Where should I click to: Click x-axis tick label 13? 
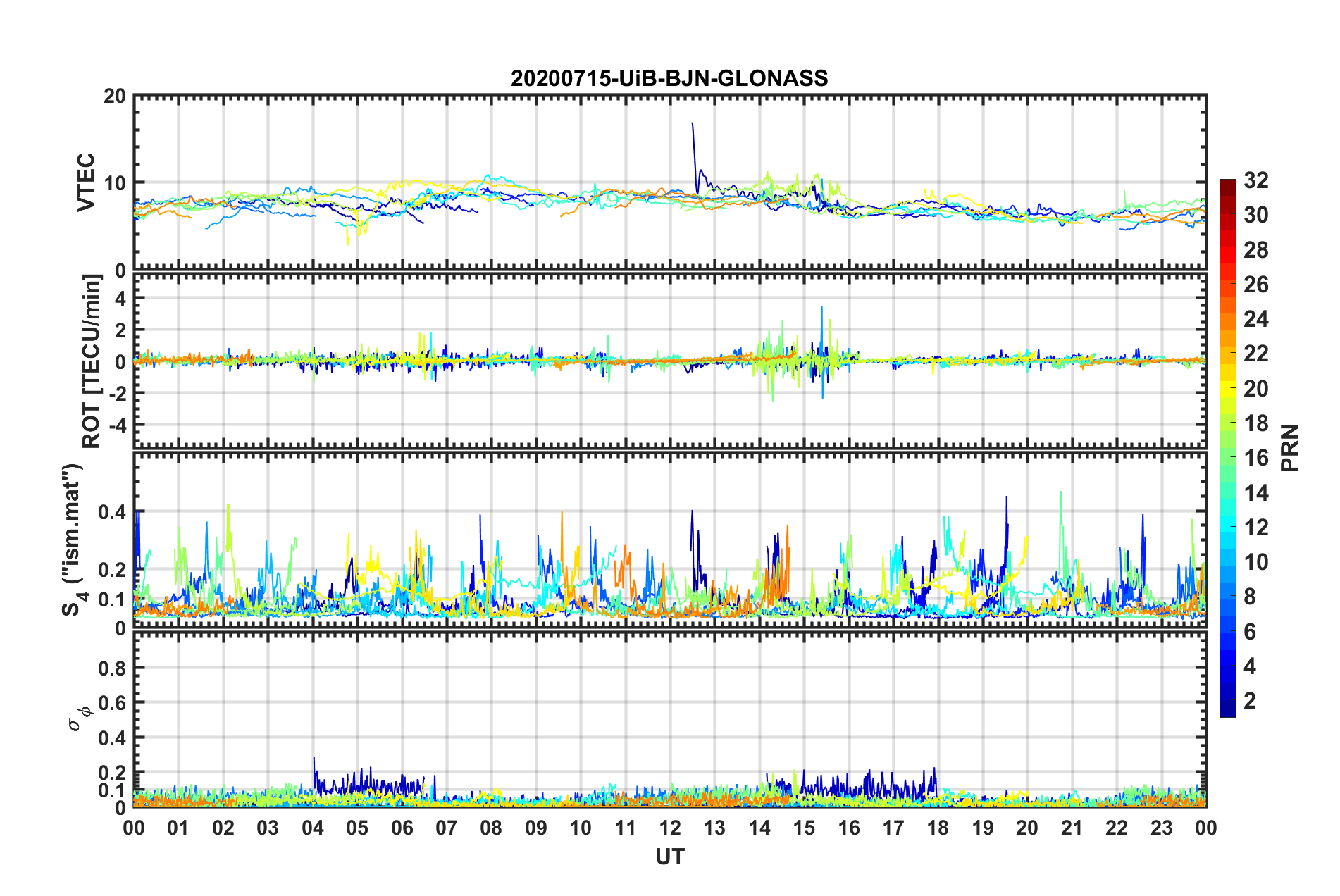(714, 828)
